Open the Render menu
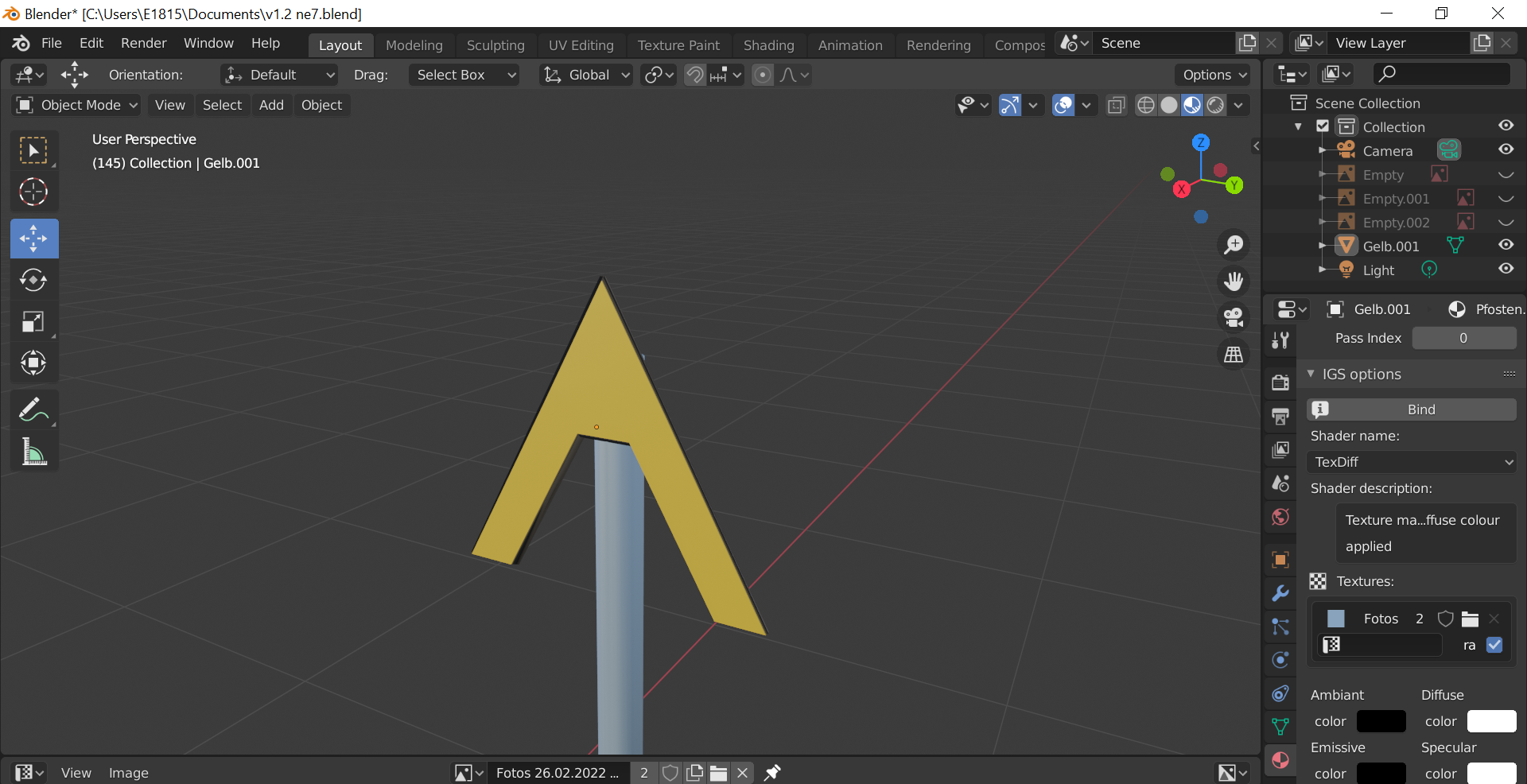Viewport: 1527px width, 784px height. pos(143,43)
